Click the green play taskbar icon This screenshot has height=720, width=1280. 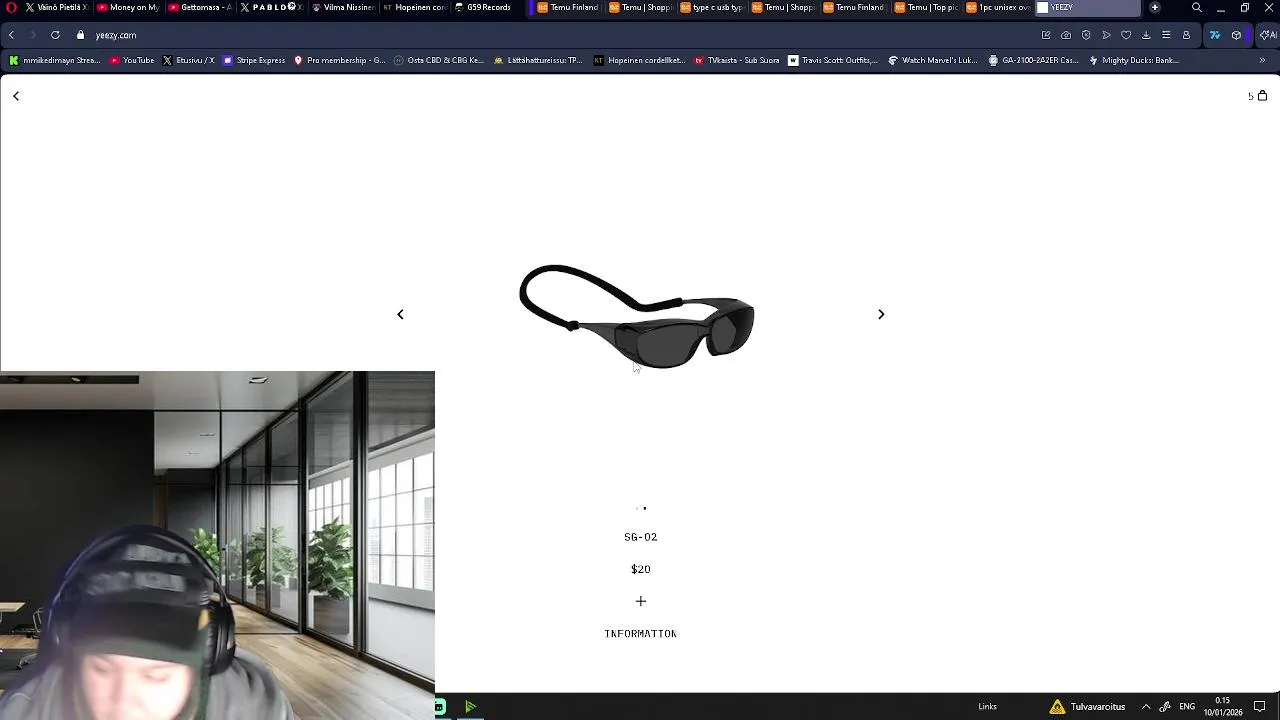(470, 707)
